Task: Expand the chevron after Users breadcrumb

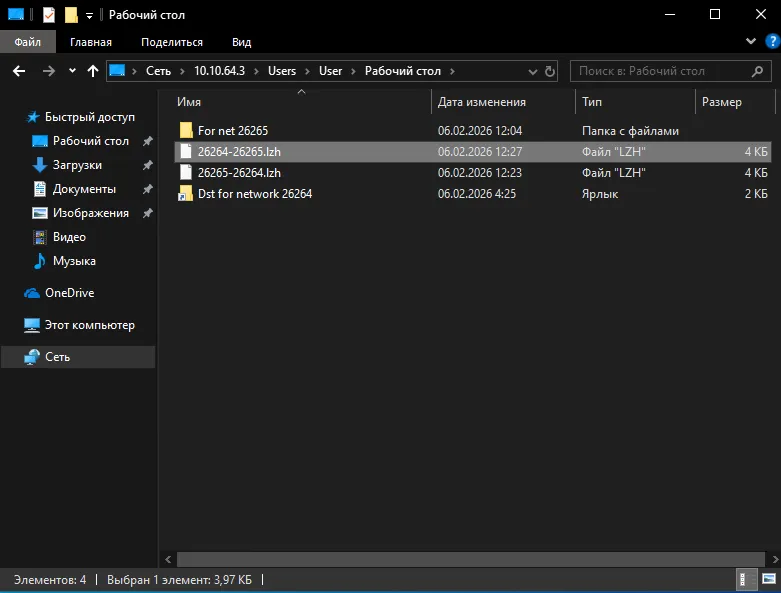Action: point(307,71)
